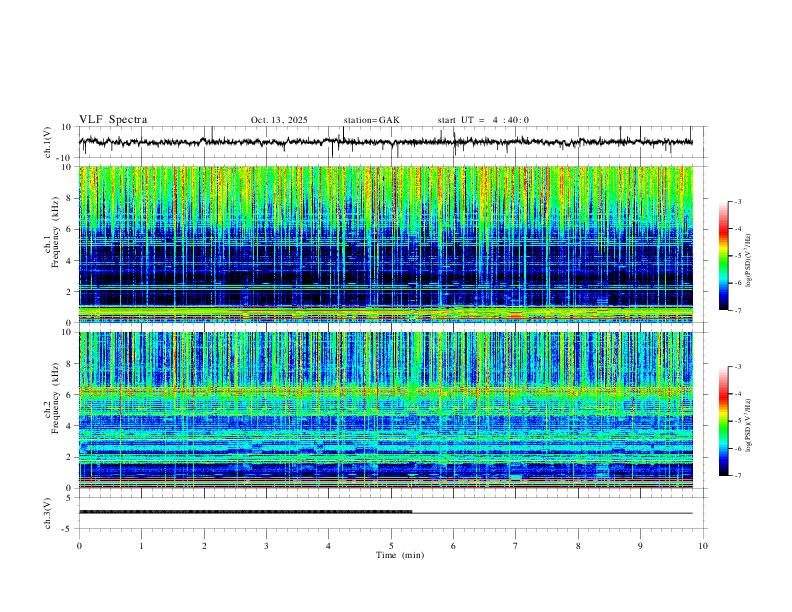792x612 pixels.
Task: Click the "Time (min)" axis title
Action: [x=400, y=555]
